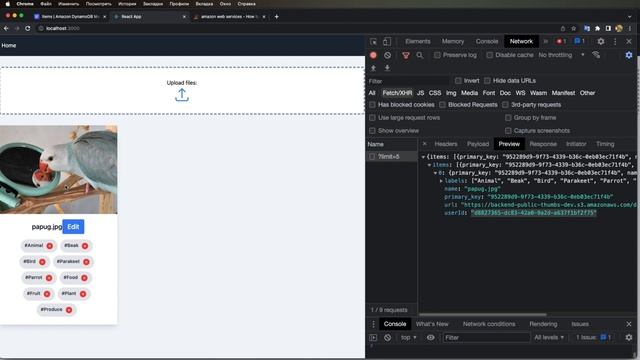Image resolution: width=640 pixels, height=360 pixels.
Task: Click the upload files arrow icon
Action: [182, 95]
